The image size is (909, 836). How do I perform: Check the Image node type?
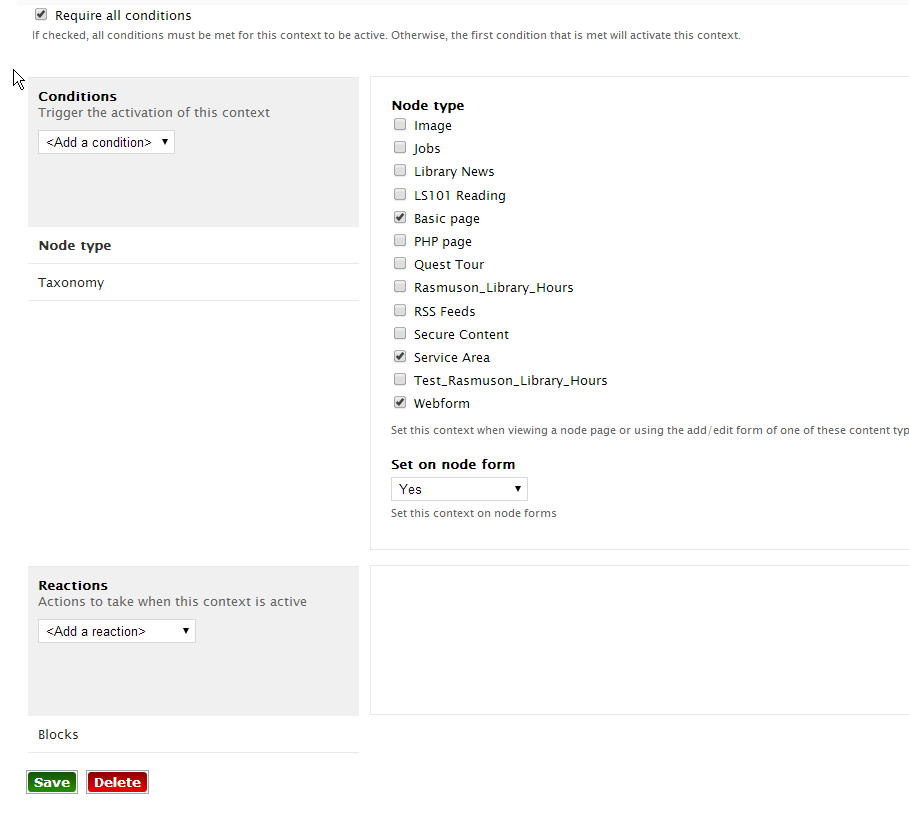coord(400,125)
